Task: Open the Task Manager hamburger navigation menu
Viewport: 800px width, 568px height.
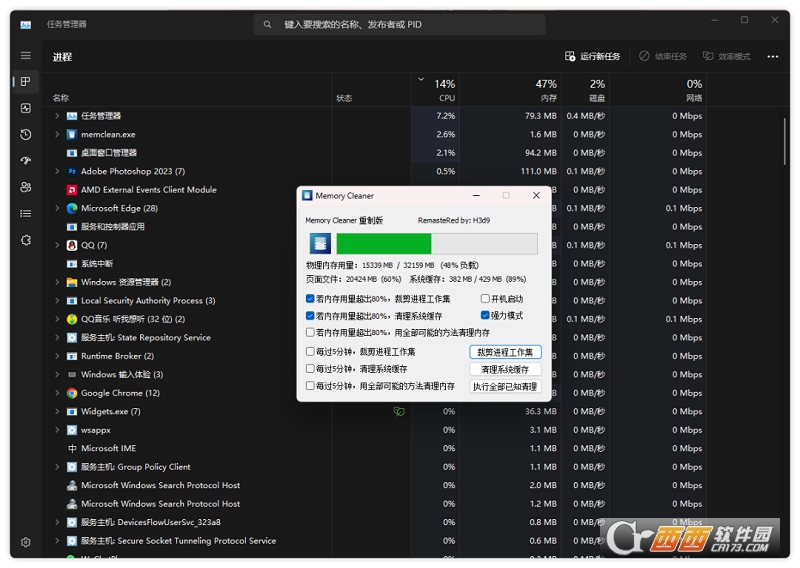Action: (26, 56)
